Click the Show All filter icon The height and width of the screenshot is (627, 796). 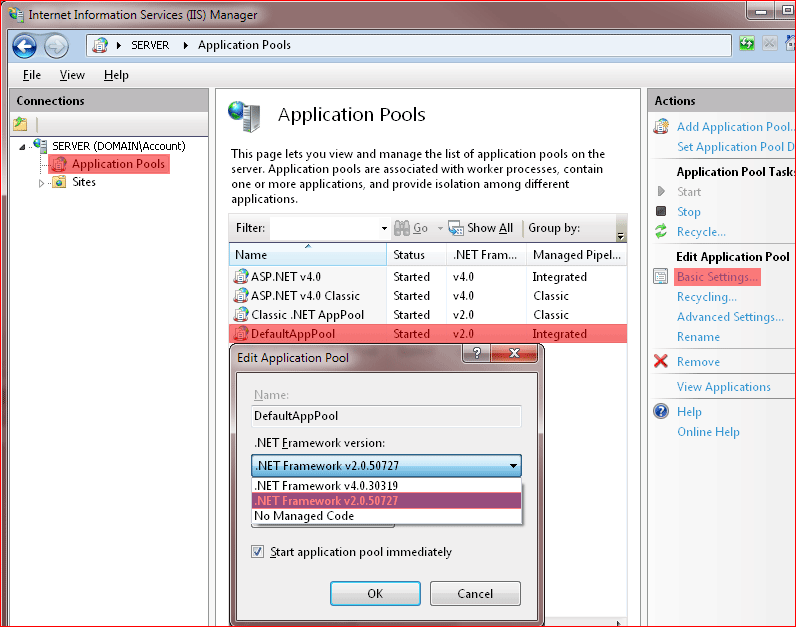(x=456, y=228)
